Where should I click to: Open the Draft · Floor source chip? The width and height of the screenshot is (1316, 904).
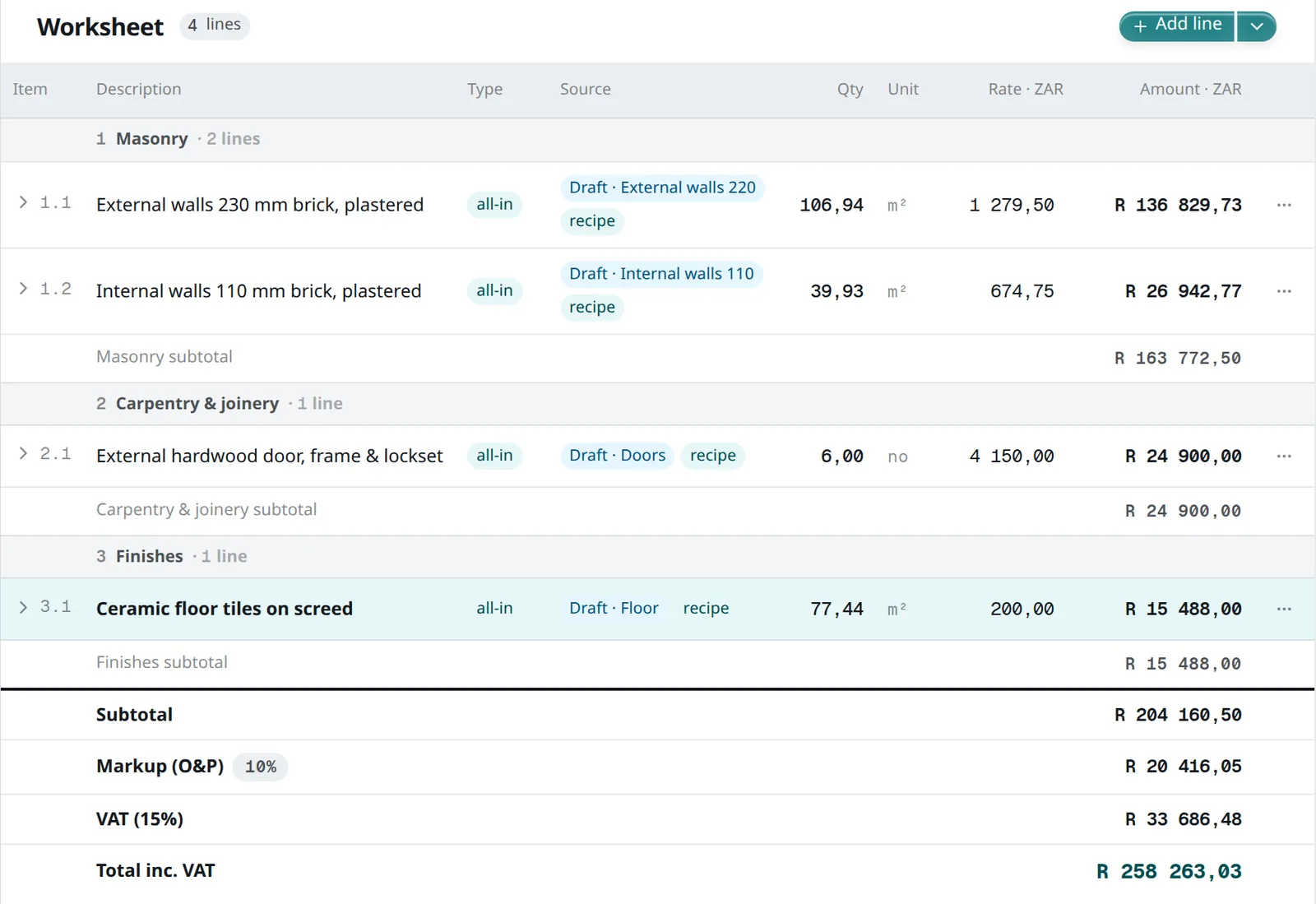(x=614, y=609)
